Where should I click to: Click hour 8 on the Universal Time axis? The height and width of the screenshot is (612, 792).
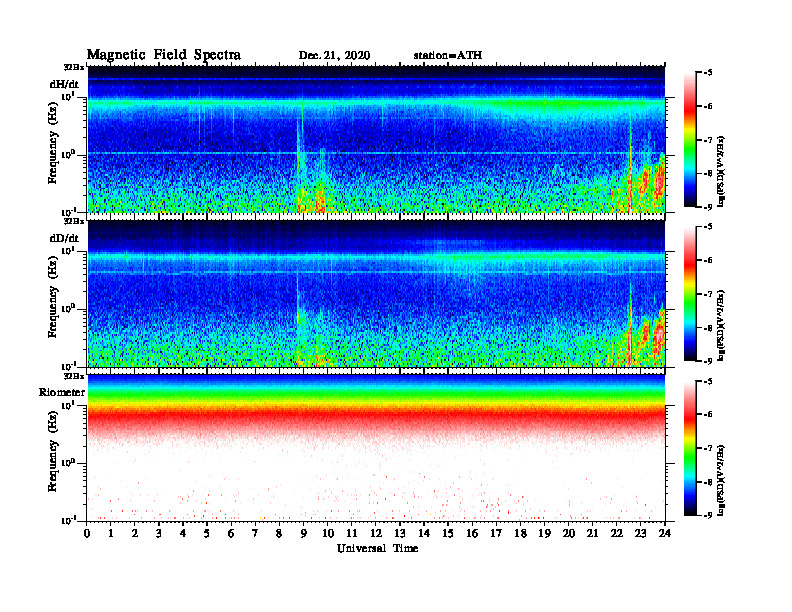coord(279,533)
